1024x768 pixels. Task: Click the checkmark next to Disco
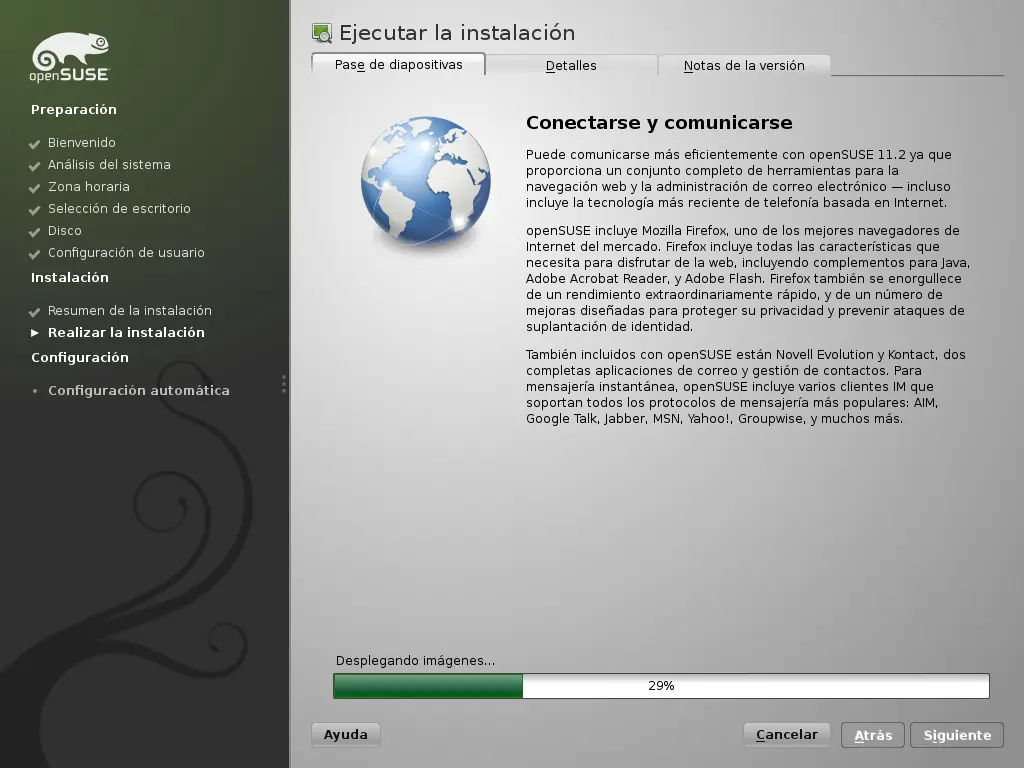pos(35,232)
